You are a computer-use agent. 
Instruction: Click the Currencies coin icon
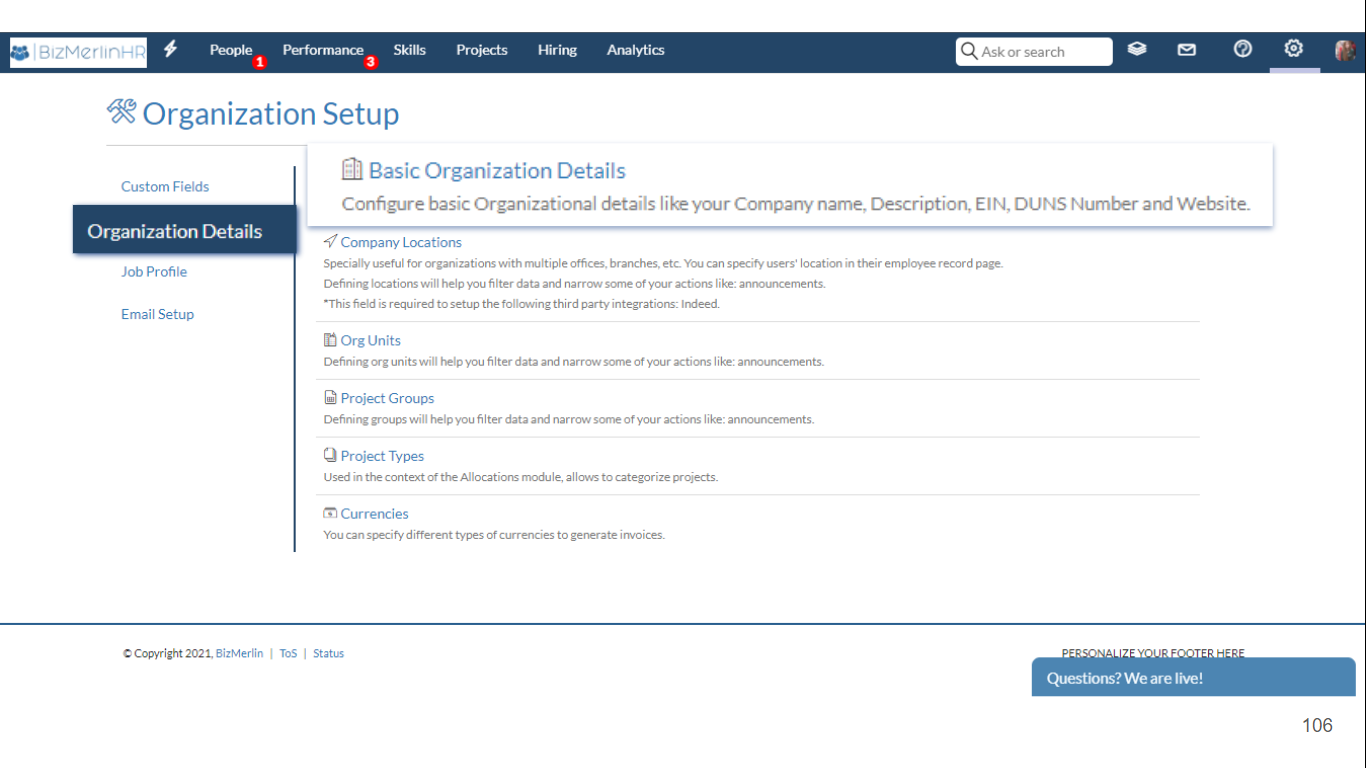click(x=330, y=512)
